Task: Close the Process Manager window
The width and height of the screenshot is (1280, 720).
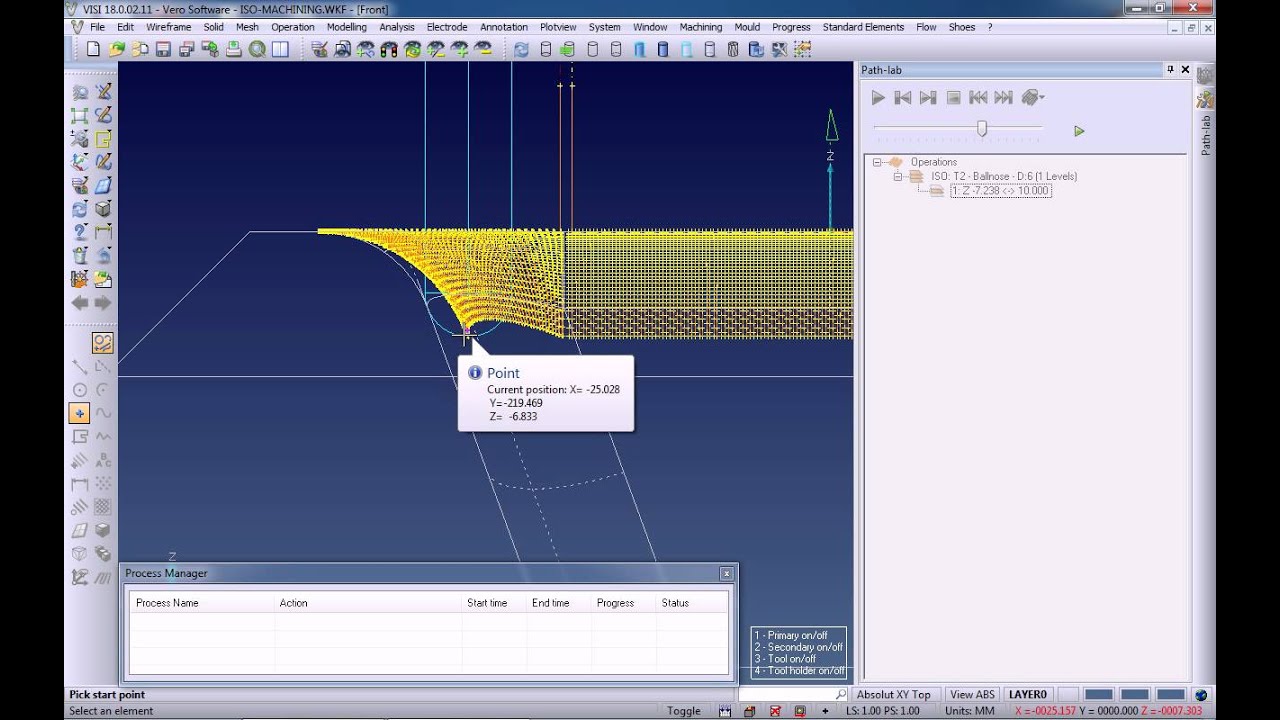Action: tap(726, 573)
